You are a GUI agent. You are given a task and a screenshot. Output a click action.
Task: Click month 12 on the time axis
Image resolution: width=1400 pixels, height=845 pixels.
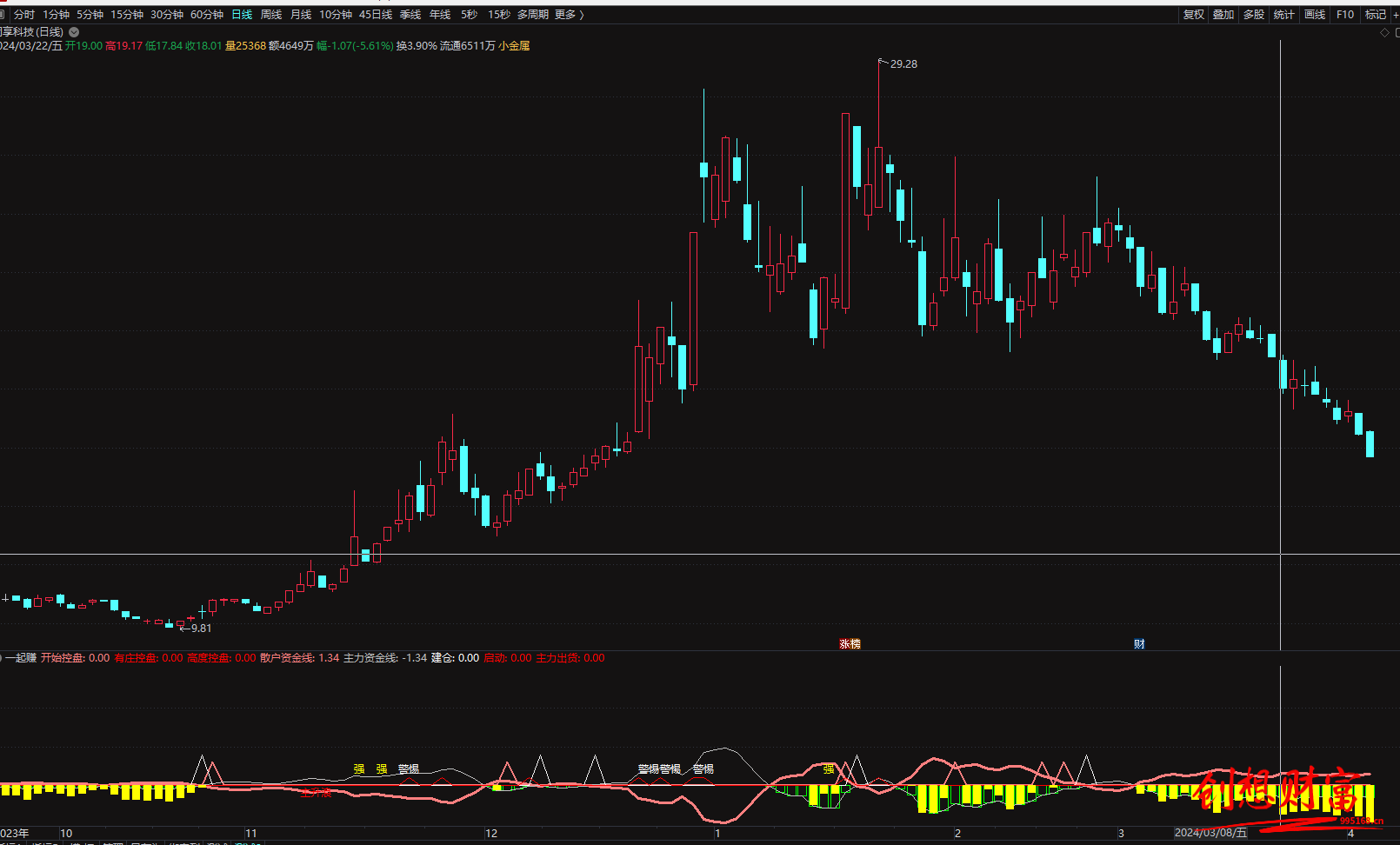491,833
